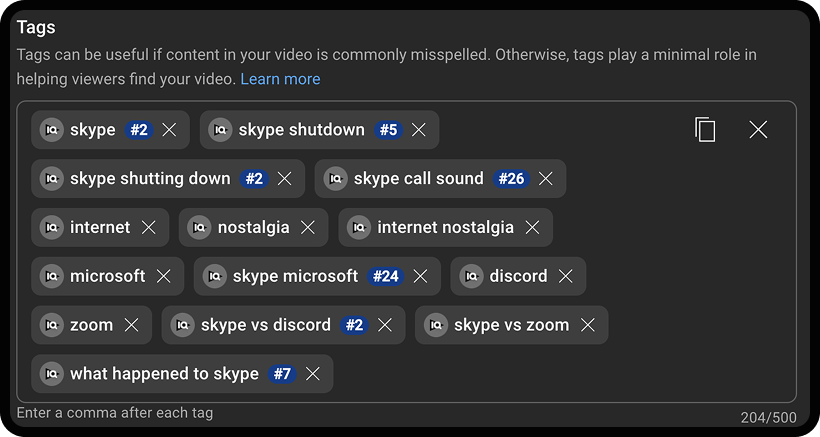Remove the 'skype' tag

169,130
